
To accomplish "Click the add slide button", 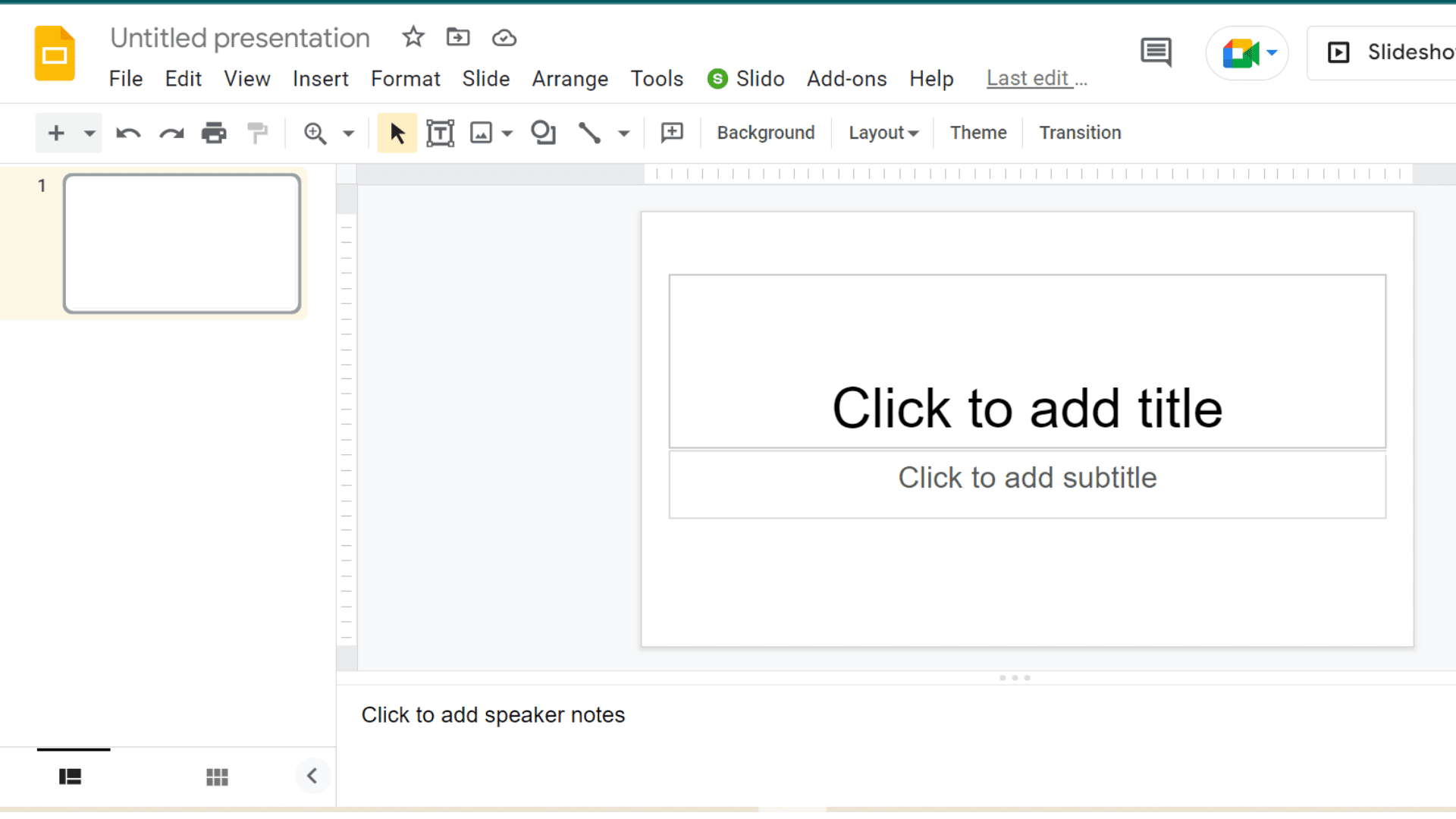I will (56, 132).
